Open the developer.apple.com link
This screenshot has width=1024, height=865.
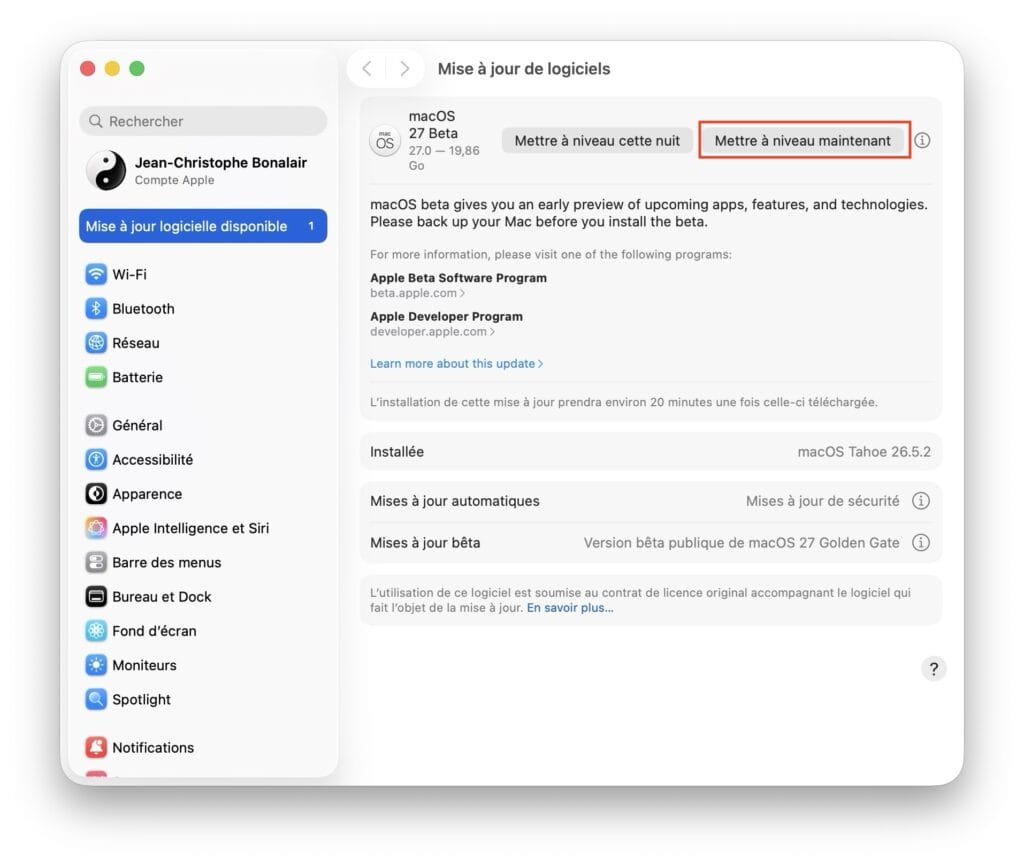coord(432,332)
